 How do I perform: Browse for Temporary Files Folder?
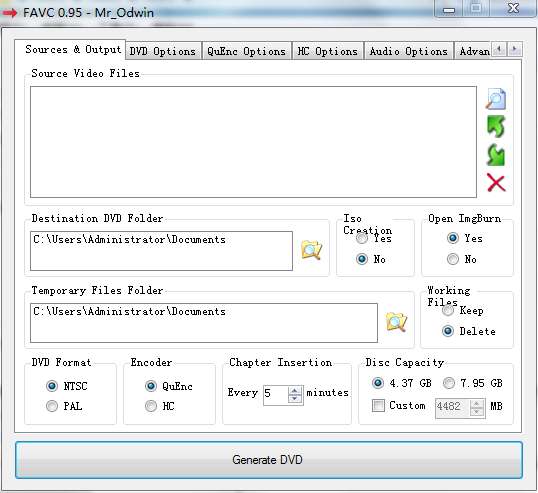[x=396, y=321]
